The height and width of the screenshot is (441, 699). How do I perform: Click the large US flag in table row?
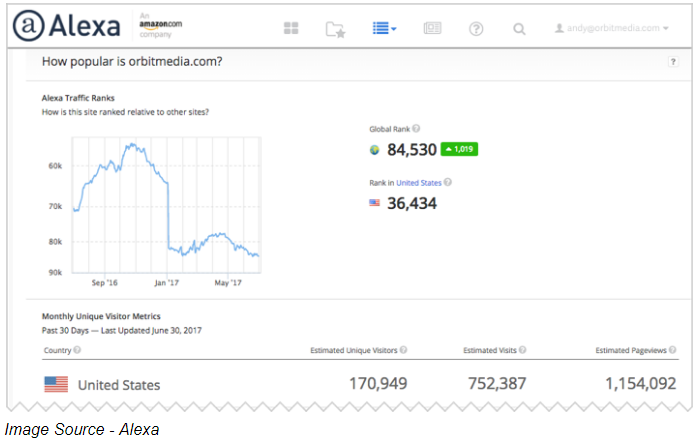[56, 384]
